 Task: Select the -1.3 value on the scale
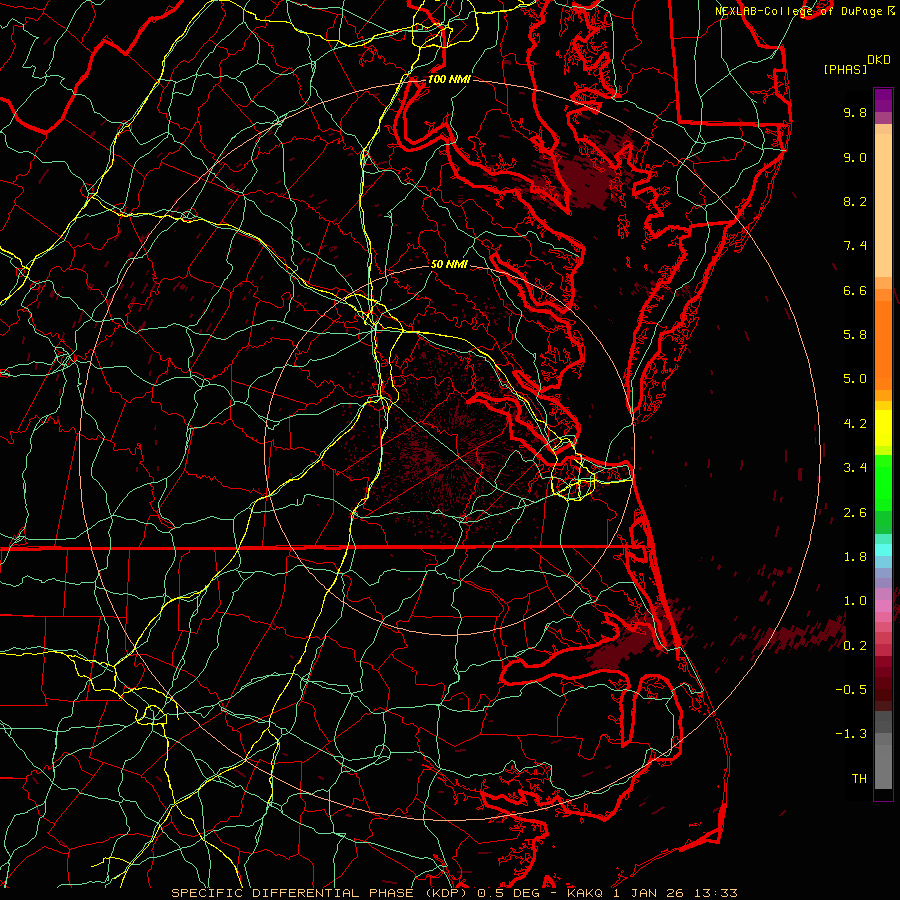coord(851,734)
